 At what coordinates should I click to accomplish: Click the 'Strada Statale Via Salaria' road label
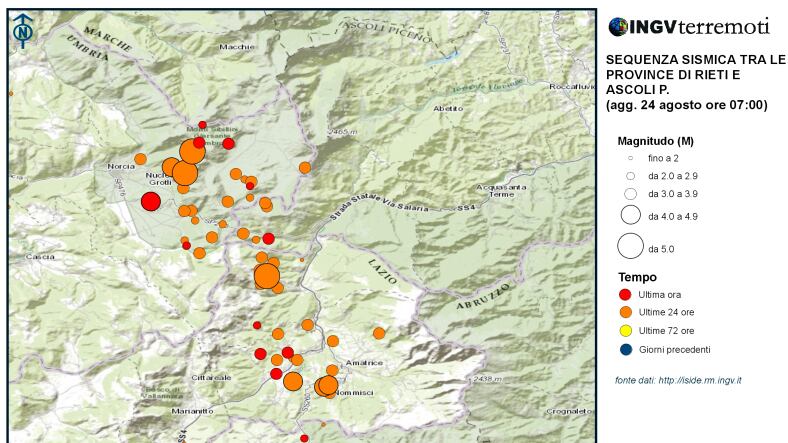point(380,208)
